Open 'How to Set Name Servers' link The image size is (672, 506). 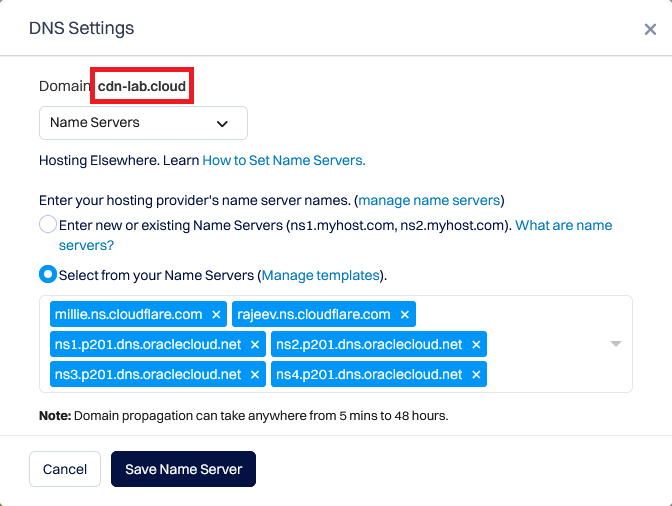[284, 160]
